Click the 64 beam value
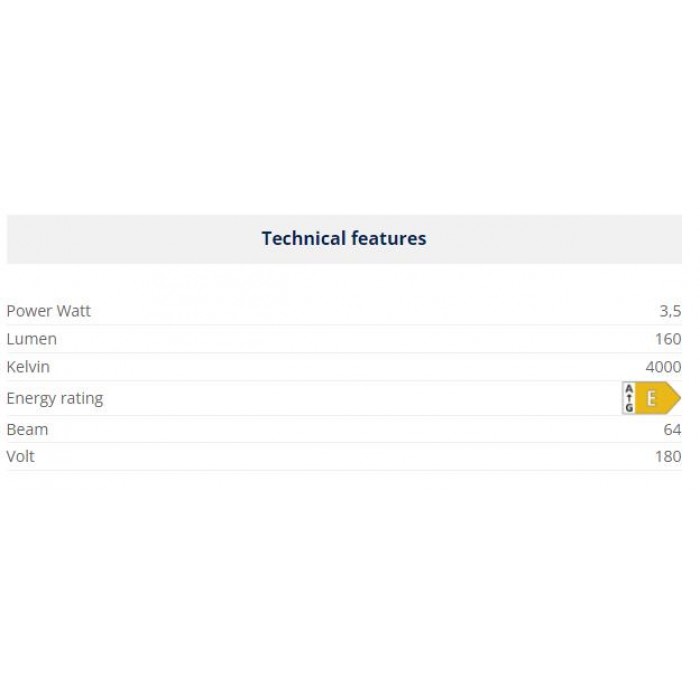Screen dimensions: 700x700 [x=672, y=429]
